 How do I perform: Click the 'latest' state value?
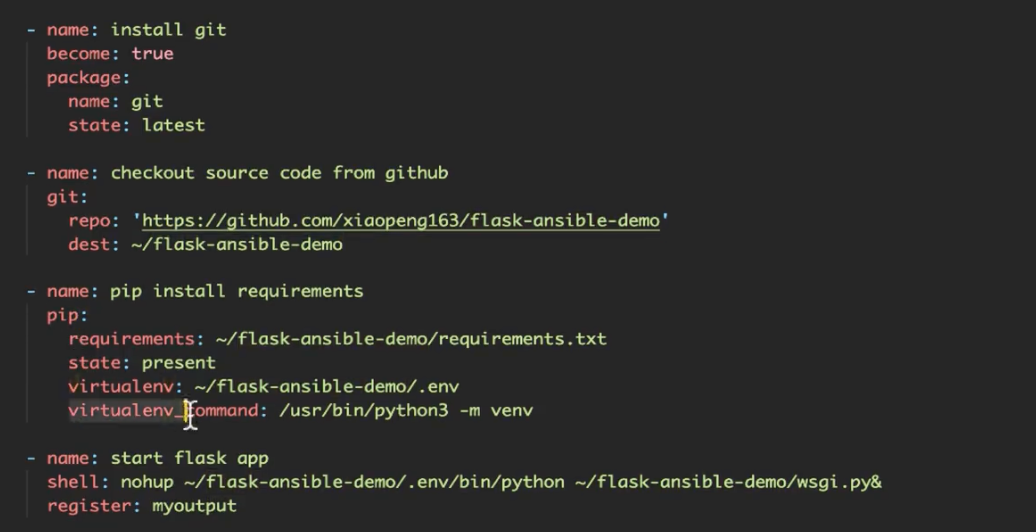[173, 125]
